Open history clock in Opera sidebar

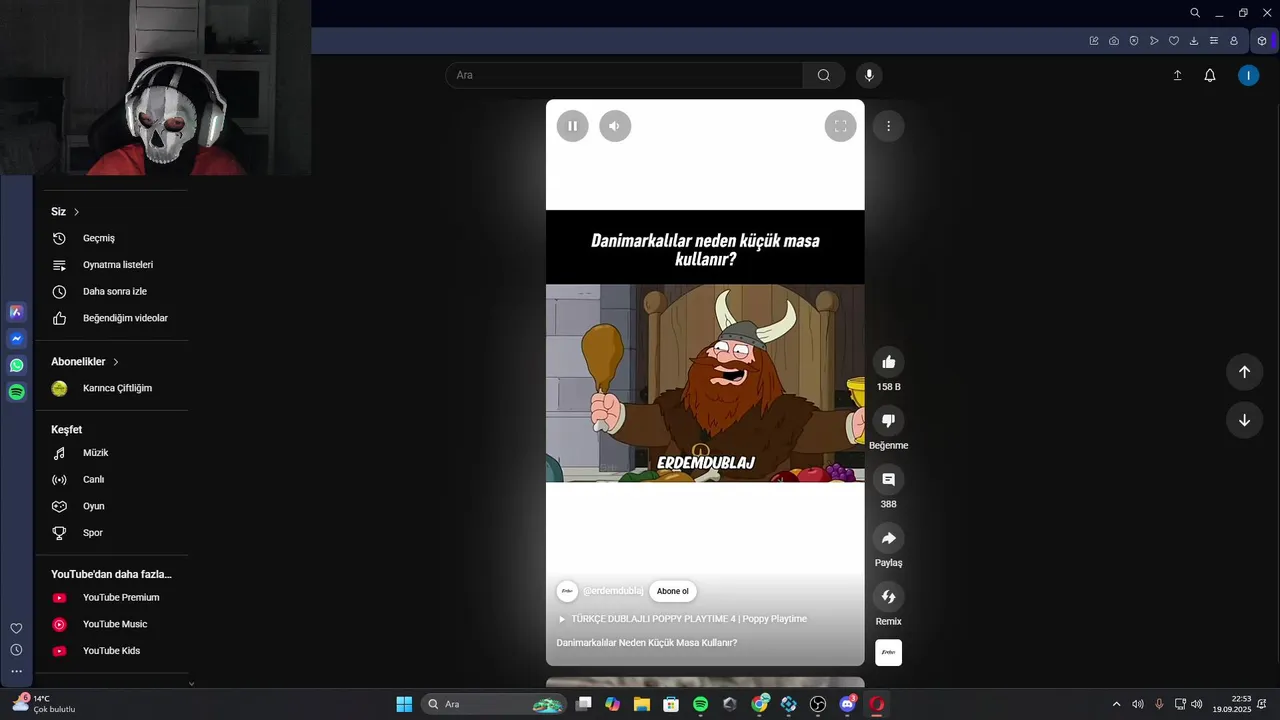[x=16, y=650]
